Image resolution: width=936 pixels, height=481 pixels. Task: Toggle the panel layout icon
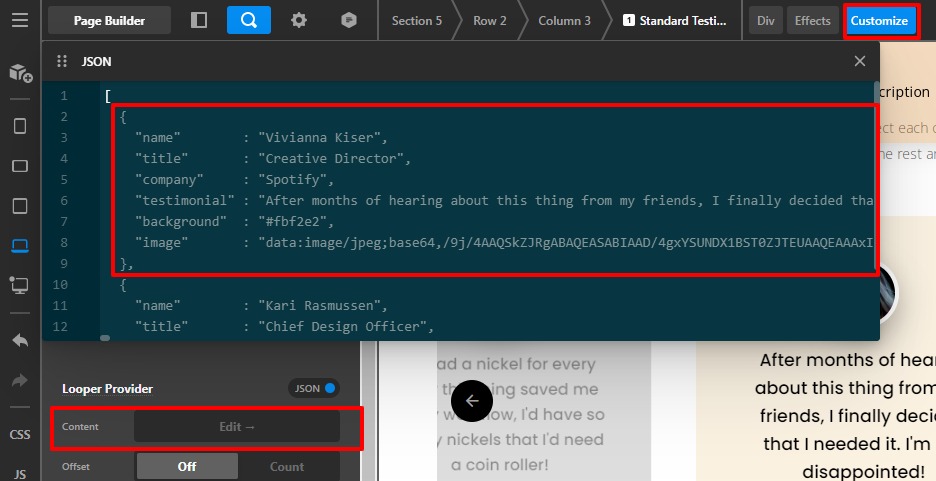click(x=199, y=20)
